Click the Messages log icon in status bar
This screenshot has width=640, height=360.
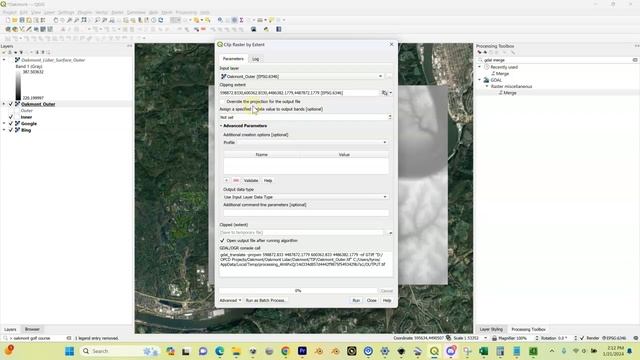[x=636, y=338]
